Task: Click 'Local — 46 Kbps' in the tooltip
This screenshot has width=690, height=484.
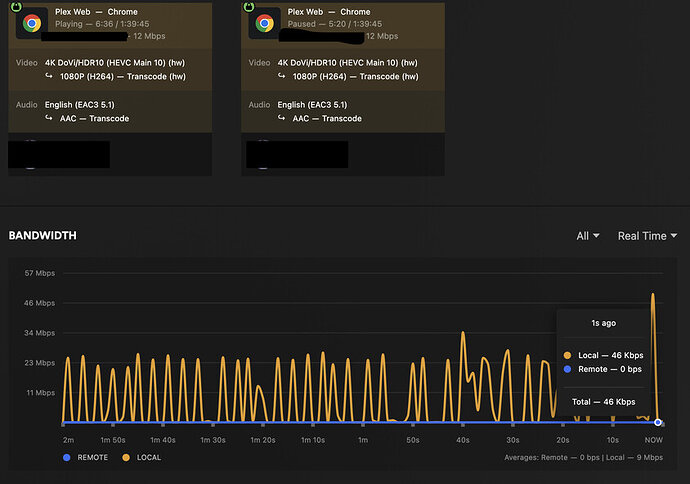Action: (611, 355)
